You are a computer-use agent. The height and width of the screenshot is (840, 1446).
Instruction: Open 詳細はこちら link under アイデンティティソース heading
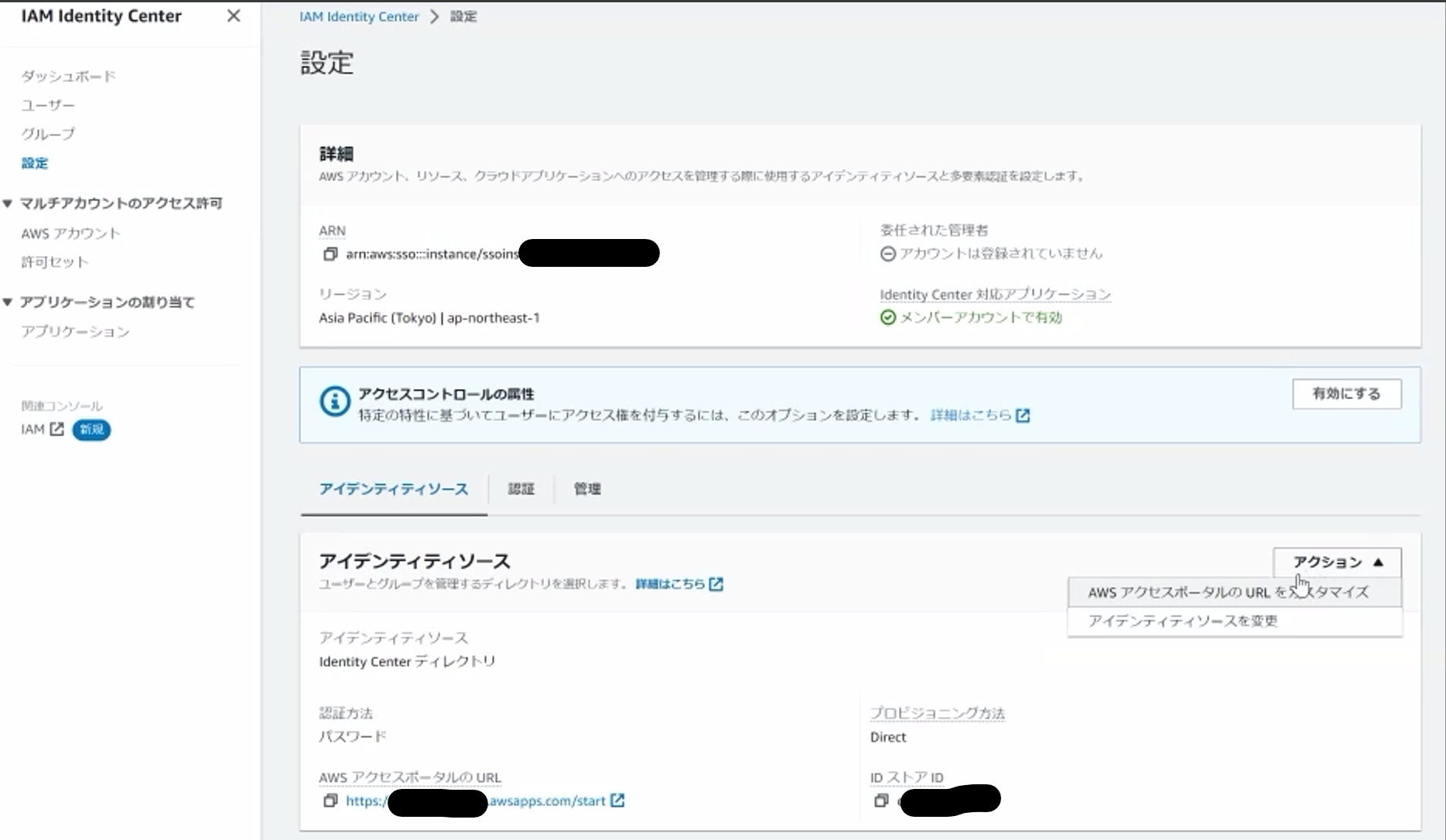pyautogui.click(x=679, y=584)
